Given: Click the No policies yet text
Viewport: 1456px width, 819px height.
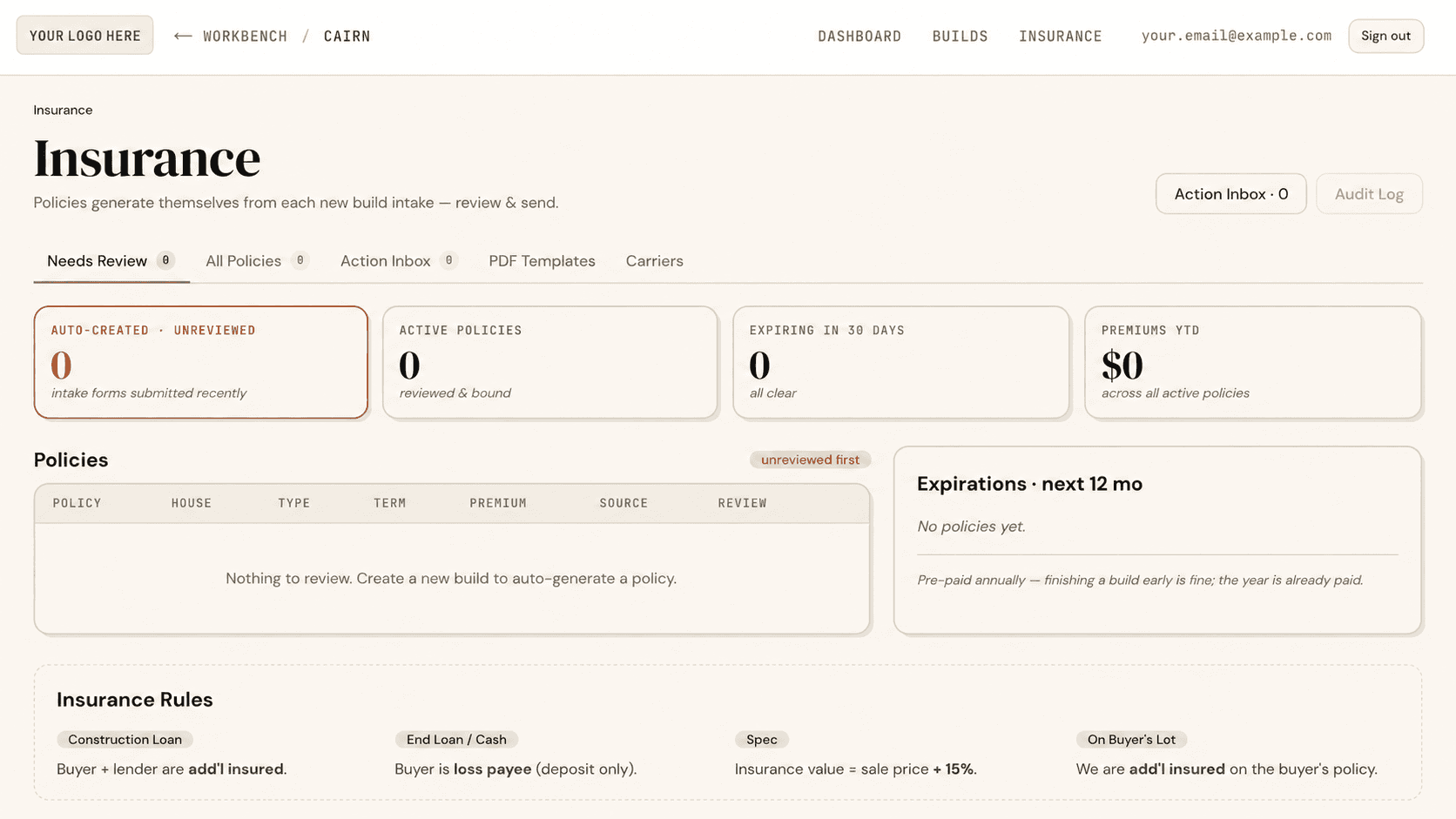Looking at the screenshot, I should click(971, 527).
